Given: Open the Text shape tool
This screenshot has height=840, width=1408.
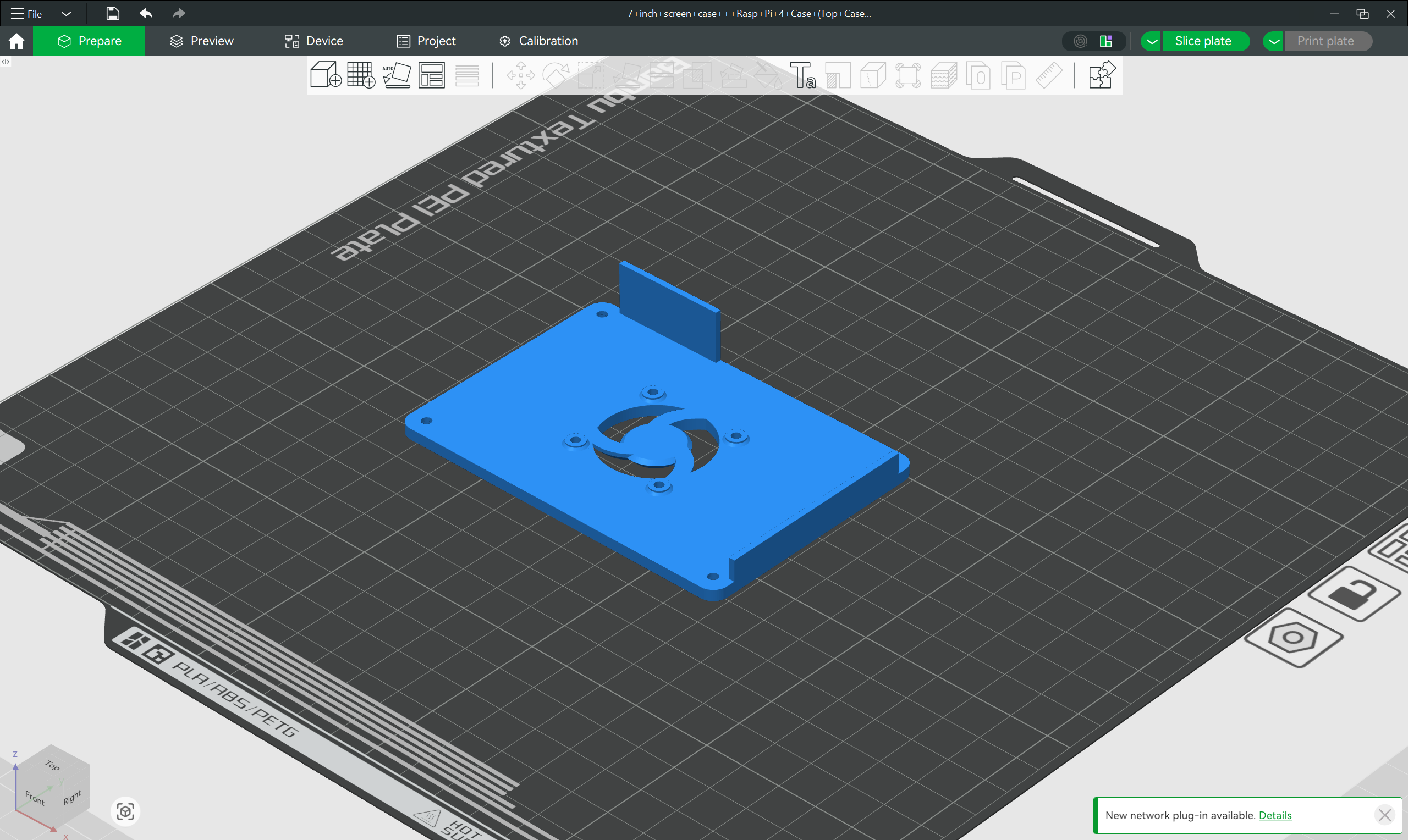Looking at the screenshot, I should pyautogui.click(x=803, y=75).
